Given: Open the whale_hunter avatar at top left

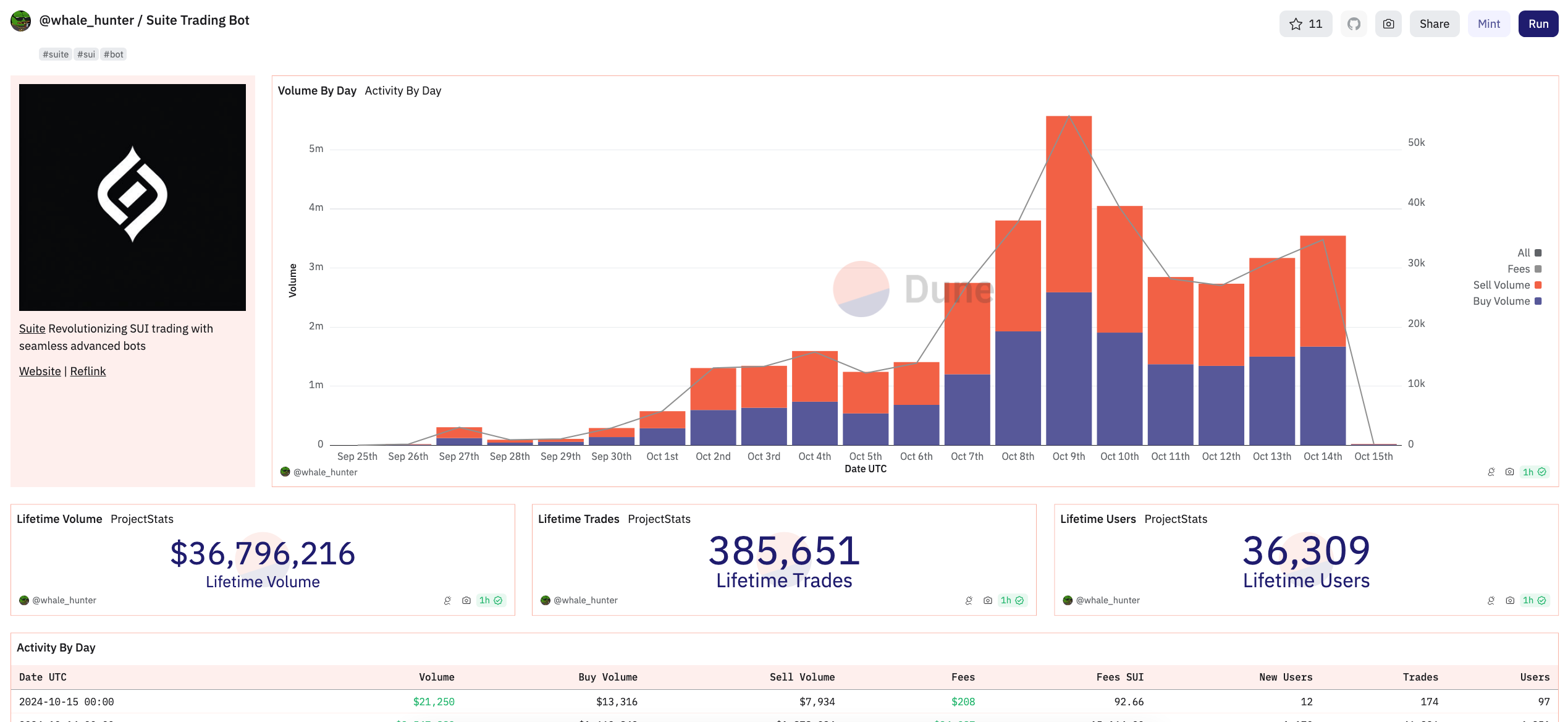Looking at the screenshot, I should click(x=21, y=21).
